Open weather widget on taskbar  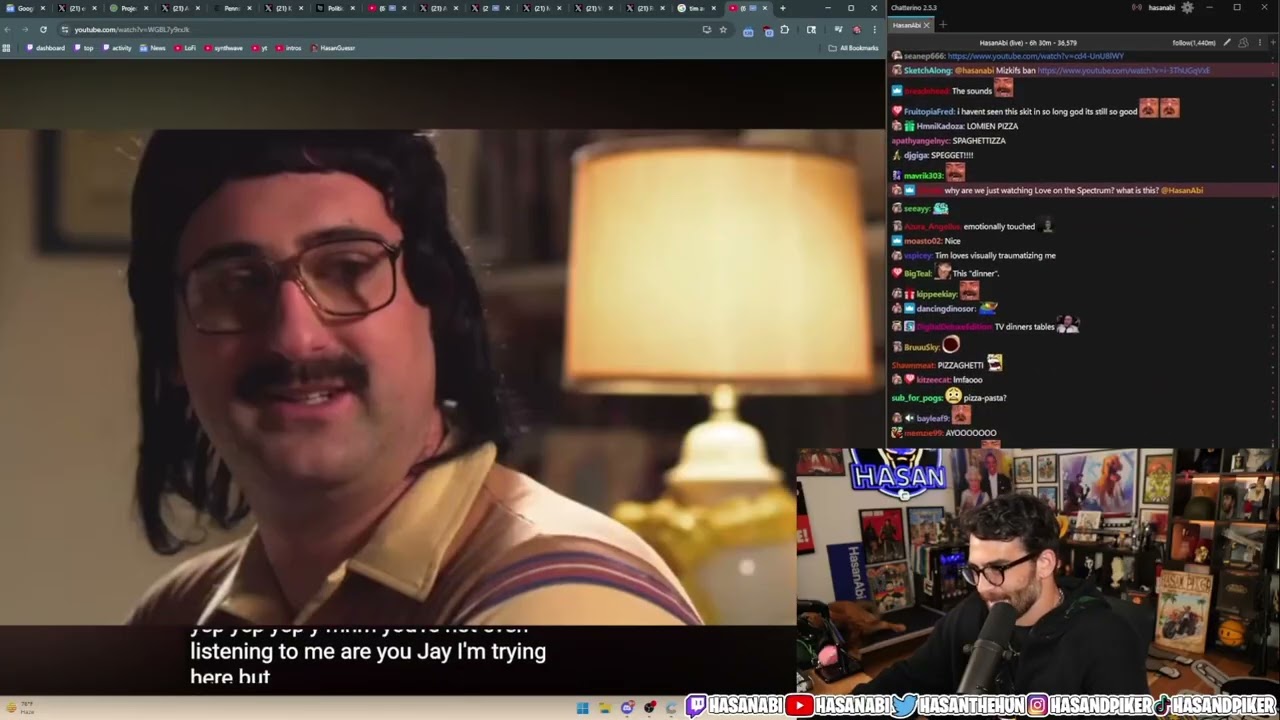22,708
